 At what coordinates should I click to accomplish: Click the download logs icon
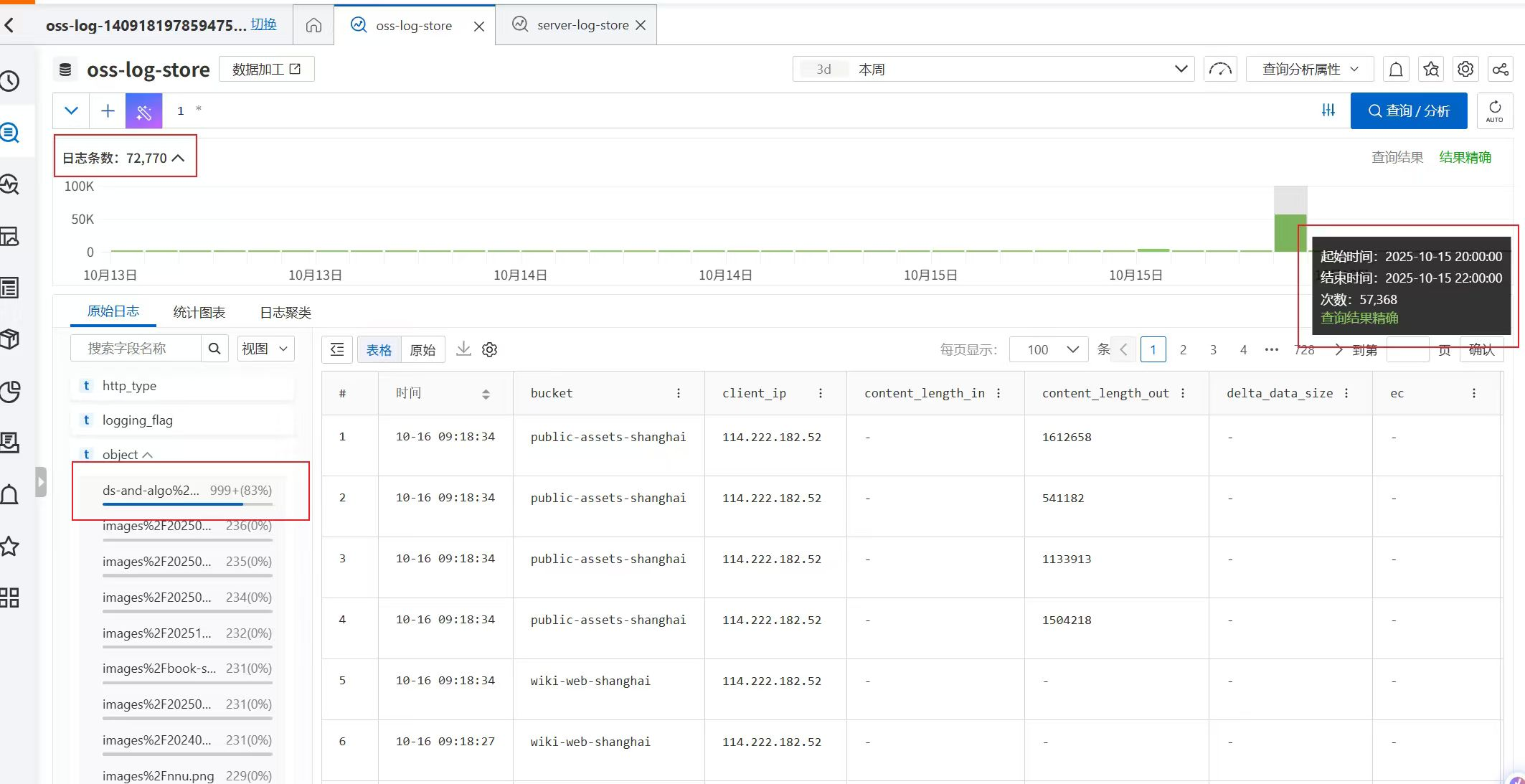coord(463,349)
